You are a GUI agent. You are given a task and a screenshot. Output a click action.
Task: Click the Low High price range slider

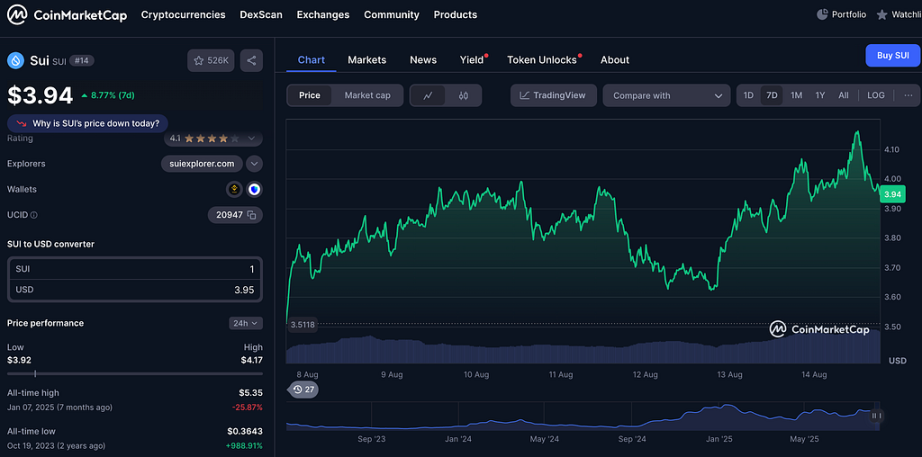(x=135, y=373)
